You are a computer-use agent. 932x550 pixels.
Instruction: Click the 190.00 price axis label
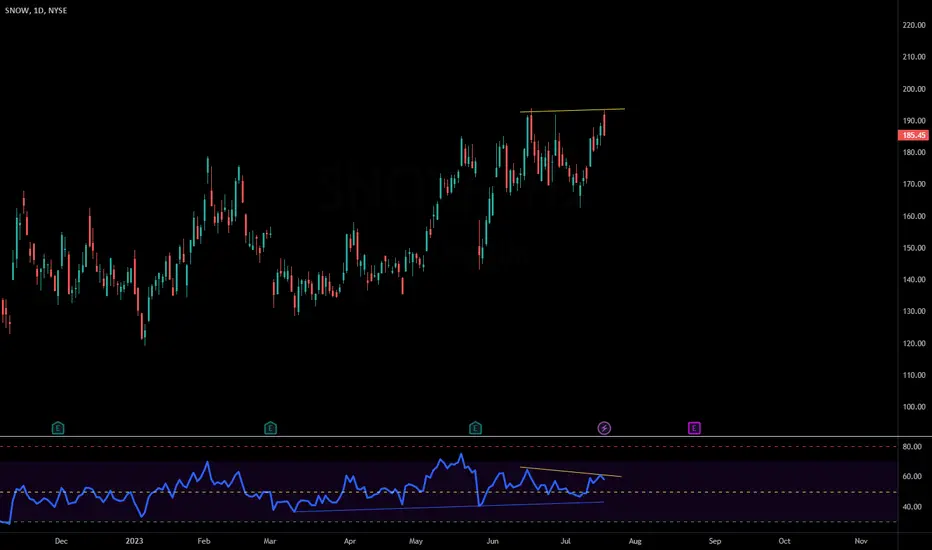pos(914,121)
